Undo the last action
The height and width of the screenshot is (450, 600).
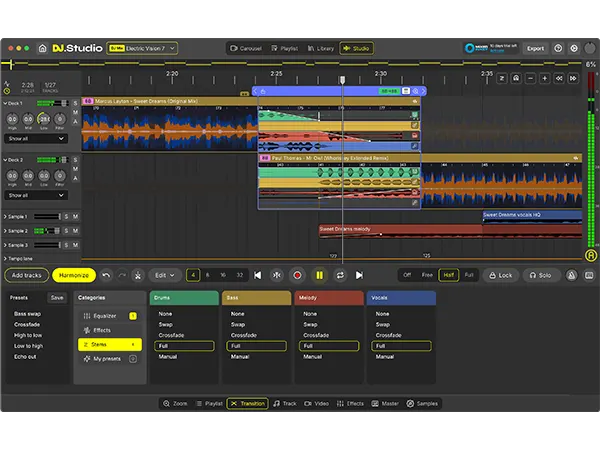pos(106,275)
